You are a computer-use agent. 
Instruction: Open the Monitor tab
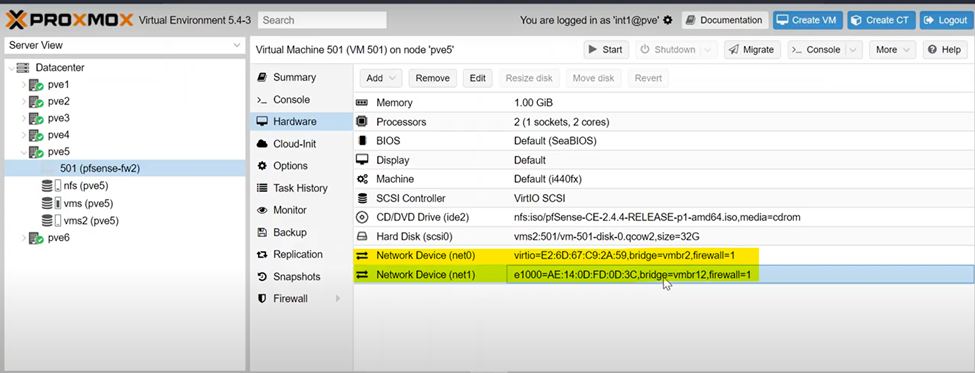[301, 210]
